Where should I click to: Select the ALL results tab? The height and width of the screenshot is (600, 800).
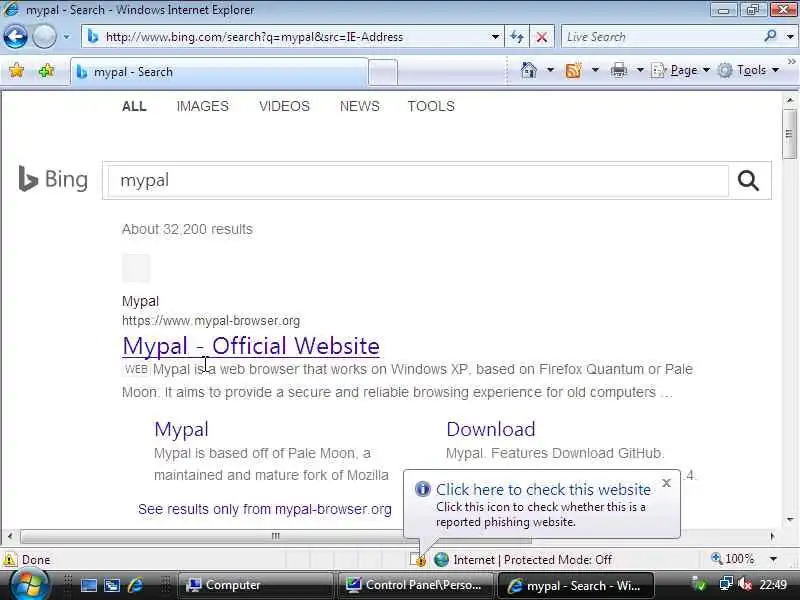(x=134, y=106)
